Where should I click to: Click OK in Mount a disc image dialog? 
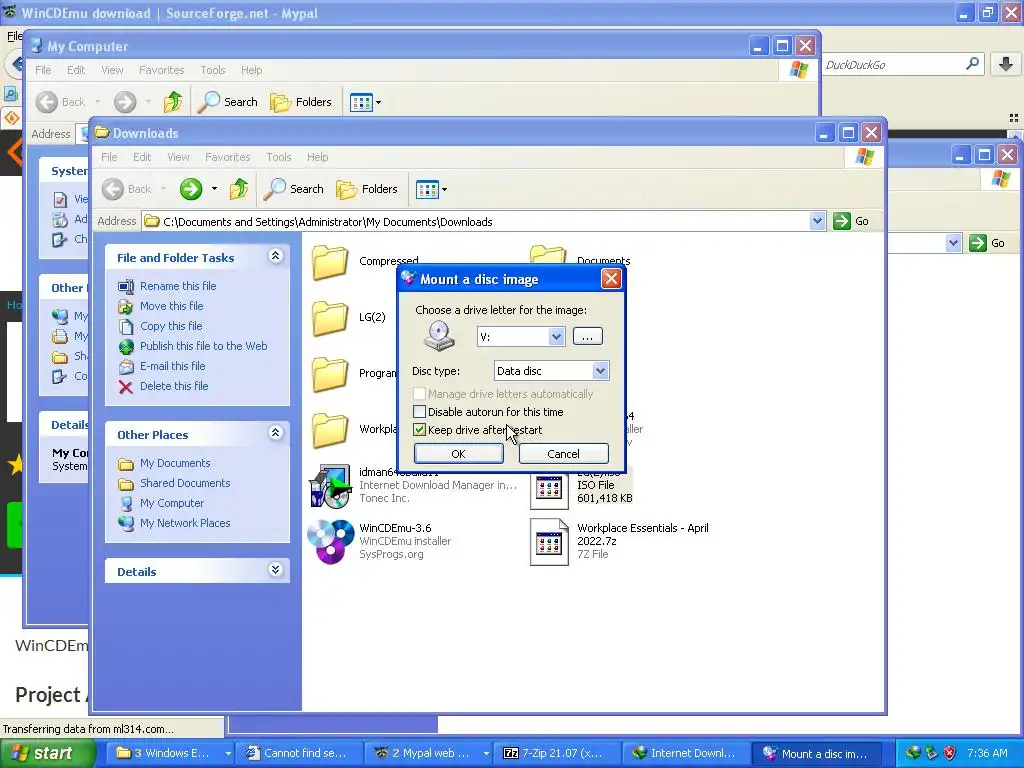point(458,453)
